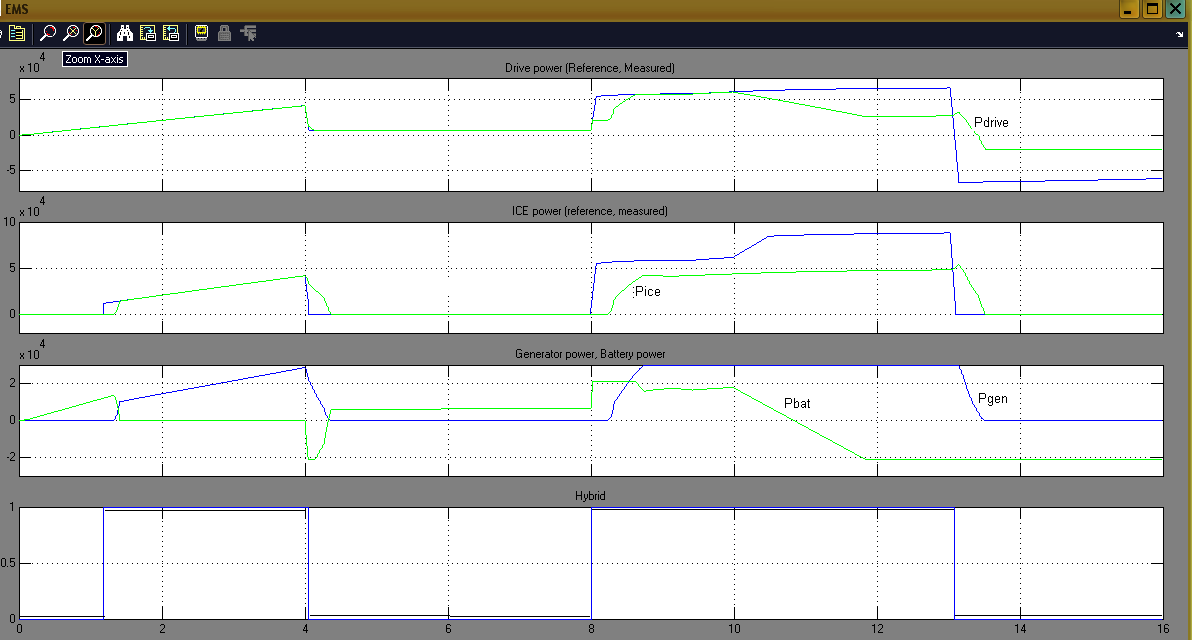Click the '12' x-axis tick label
The image size is (1192, 640).
(x=877, y=629)
